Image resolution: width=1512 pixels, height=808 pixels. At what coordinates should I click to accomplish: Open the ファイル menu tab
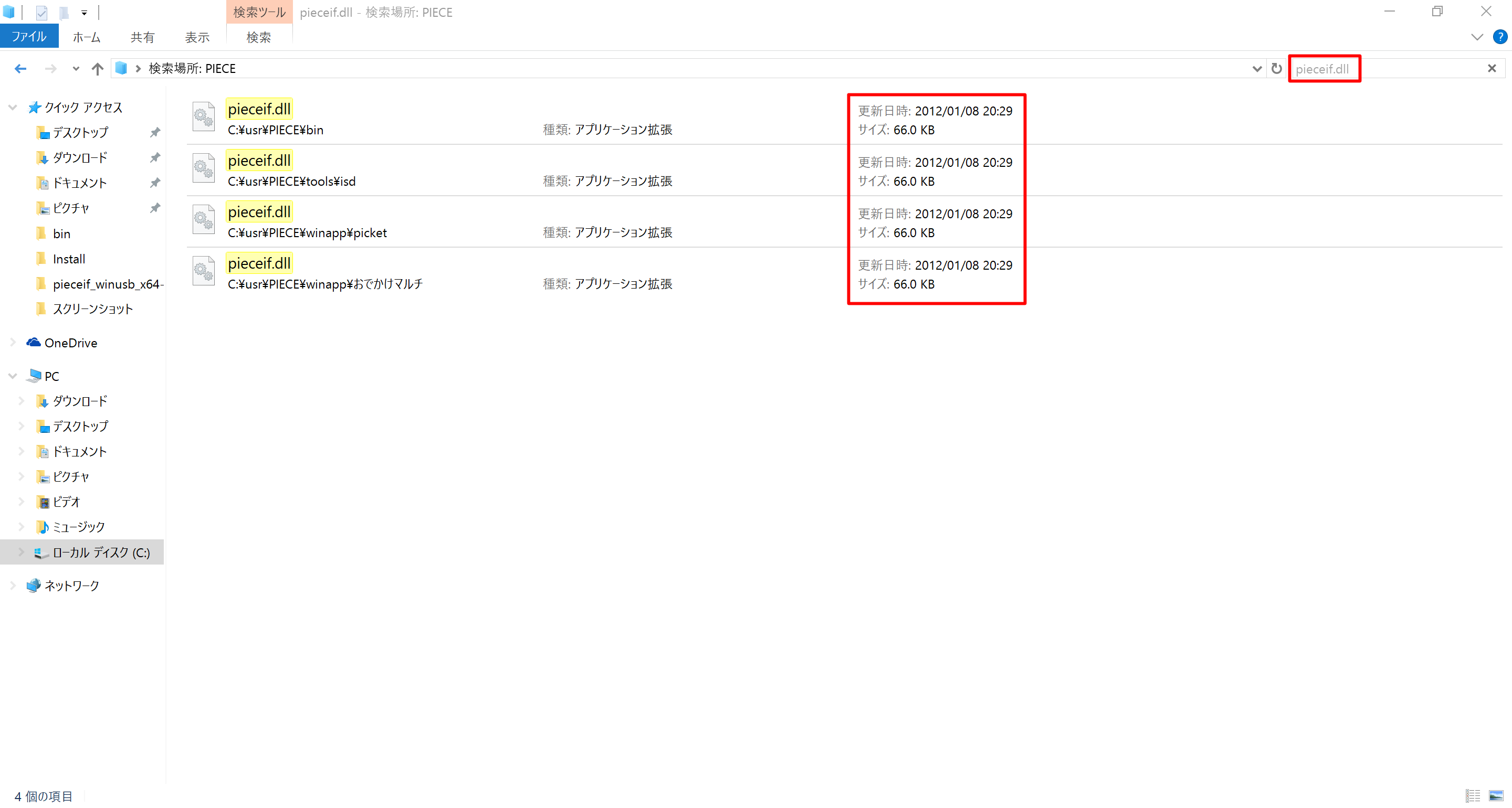(29, 36)
